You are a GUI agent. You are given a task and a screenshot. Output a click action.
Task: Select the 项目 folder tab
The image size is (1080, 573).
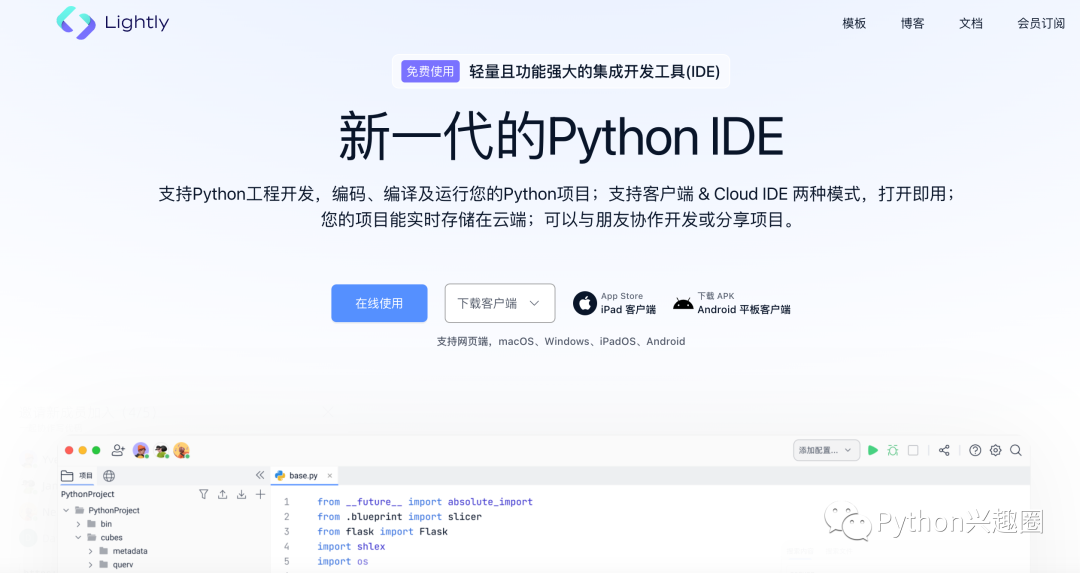coord(76,475)
